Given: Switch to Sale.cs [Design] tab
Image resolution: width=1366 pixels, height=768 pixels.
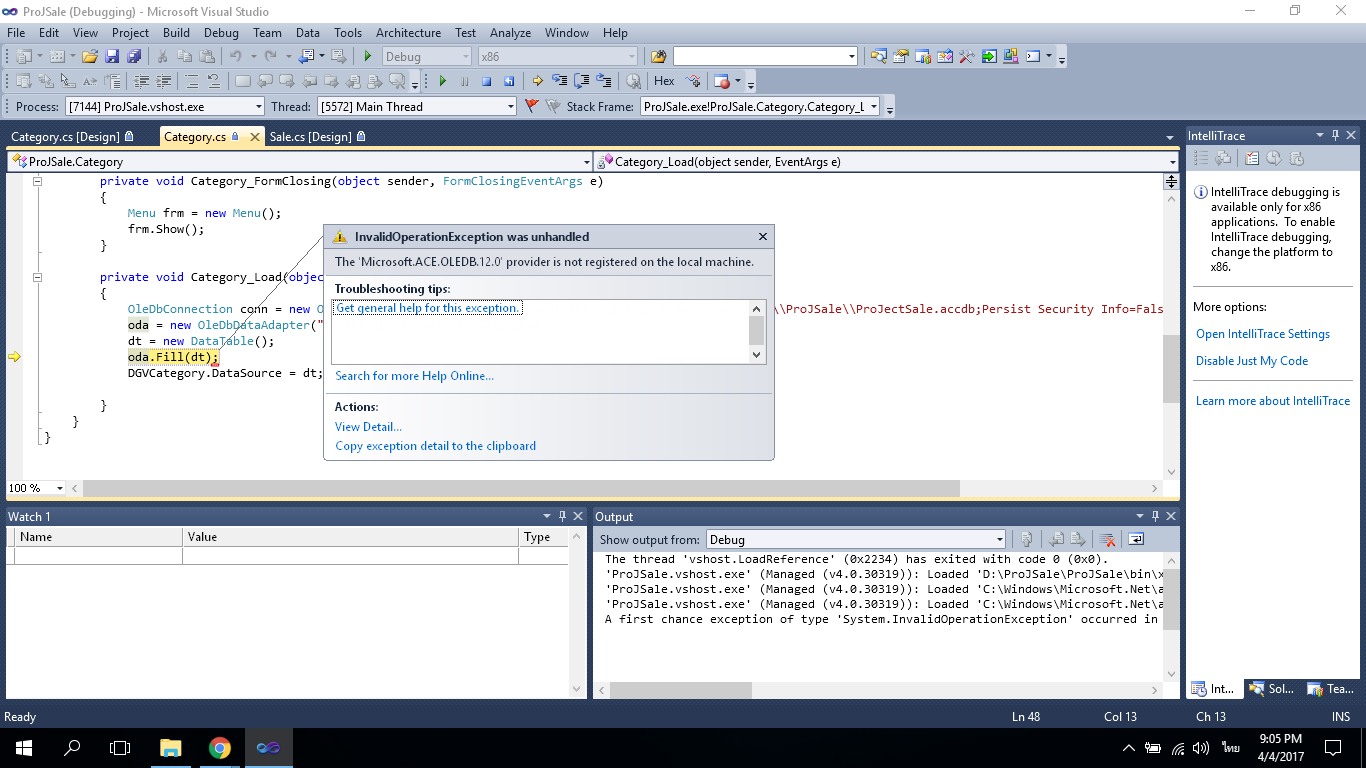Looking at the screenshot, I should pos(317,136).
